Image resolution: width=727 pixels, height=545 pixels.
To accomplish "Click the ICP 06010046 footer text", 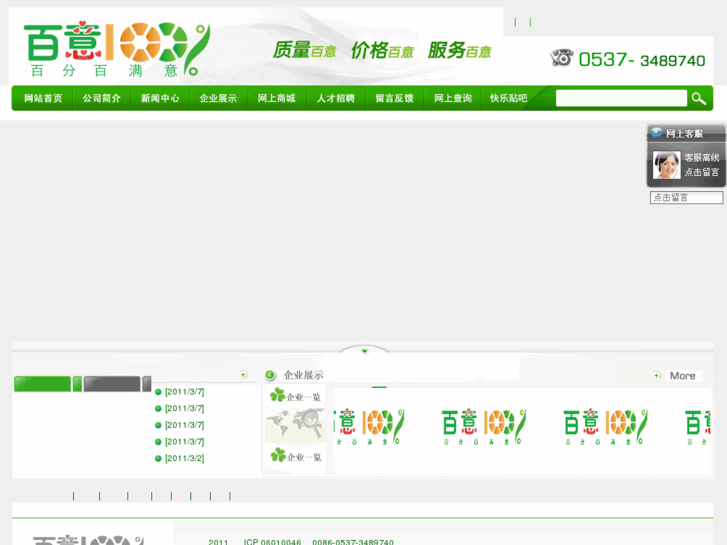I will [x=272, y=542].
